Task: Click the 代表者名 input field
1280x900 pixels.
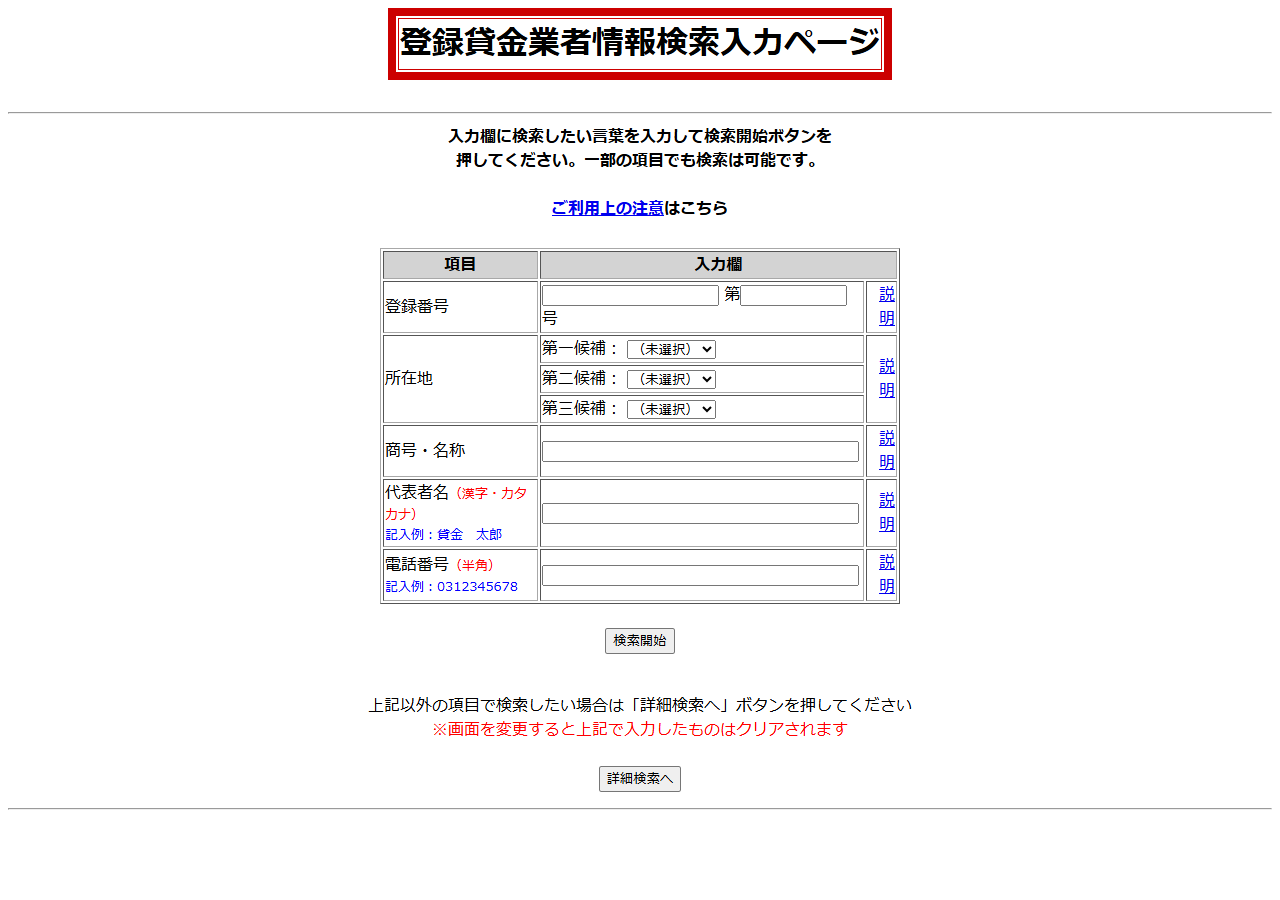Action: 700,514
